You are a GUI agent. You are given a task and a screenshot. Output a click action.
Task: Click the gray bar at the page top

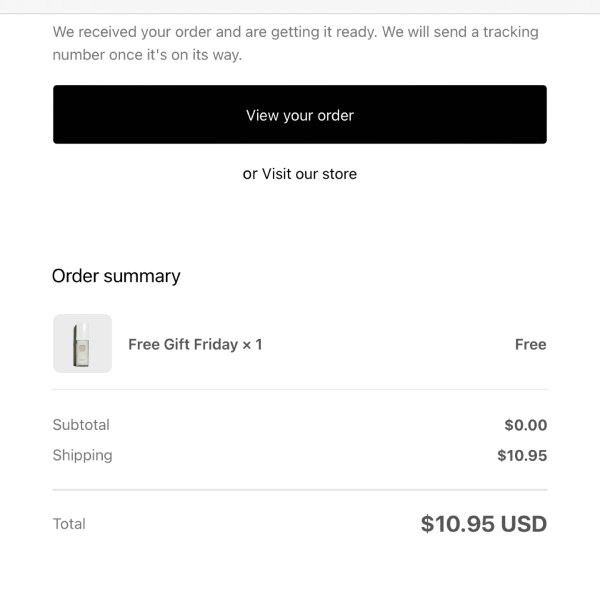coord(300,7)
